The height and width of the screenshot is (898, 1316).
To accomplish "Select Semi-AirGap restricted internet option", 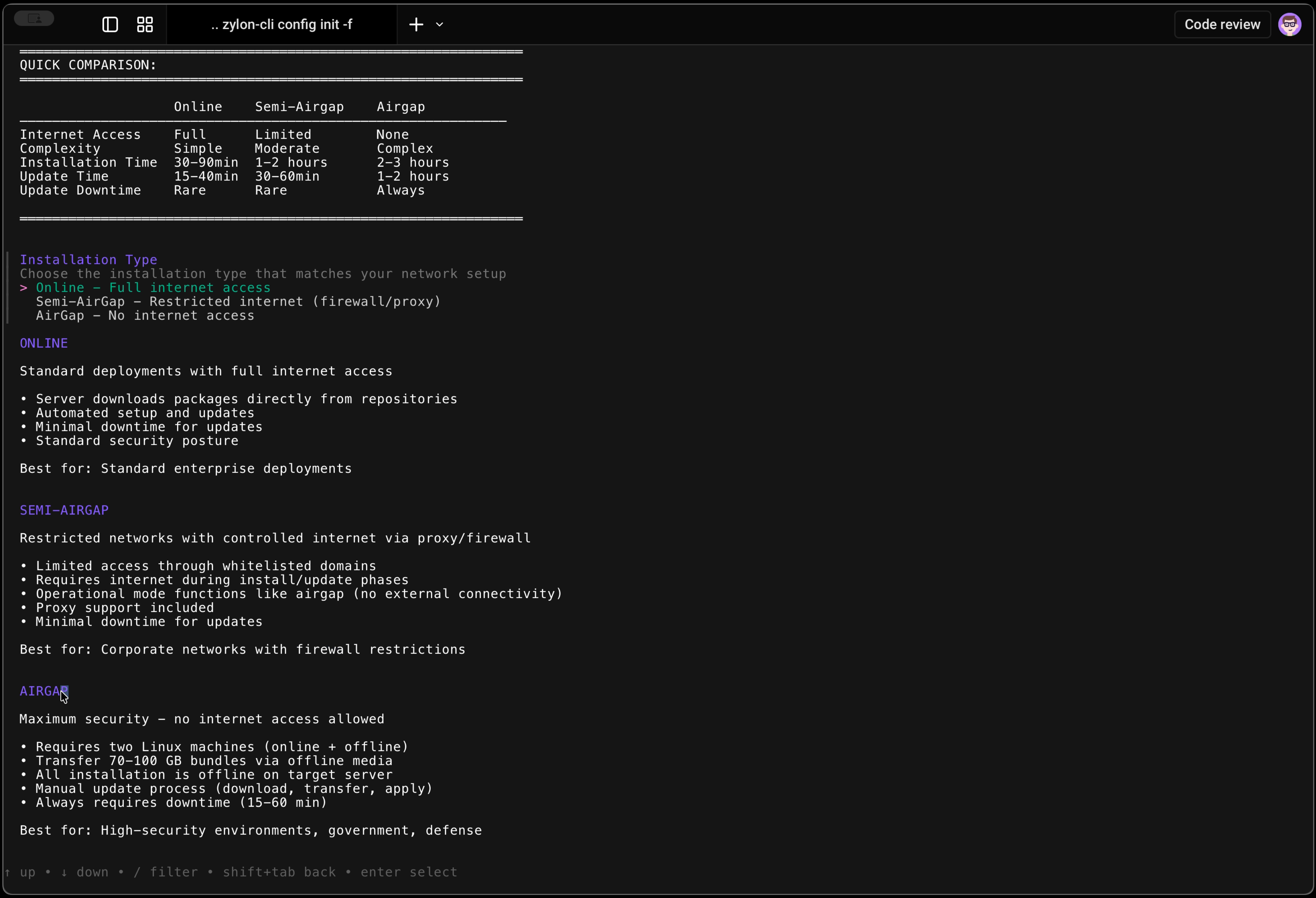I will 238,302.
